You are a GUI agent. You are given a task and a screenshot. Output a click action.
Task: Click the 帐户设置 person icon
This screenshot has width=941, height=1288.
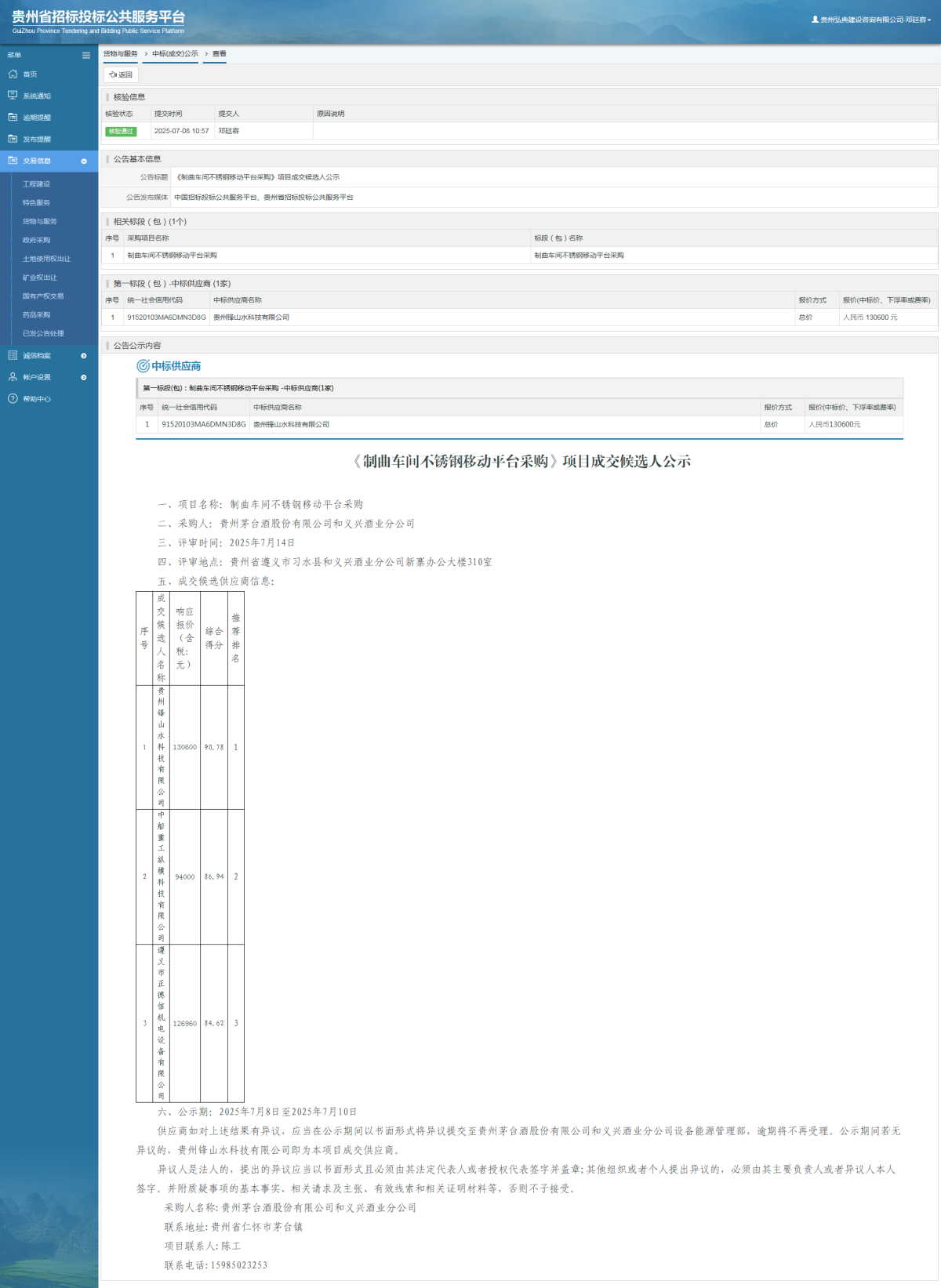(13, 377)
